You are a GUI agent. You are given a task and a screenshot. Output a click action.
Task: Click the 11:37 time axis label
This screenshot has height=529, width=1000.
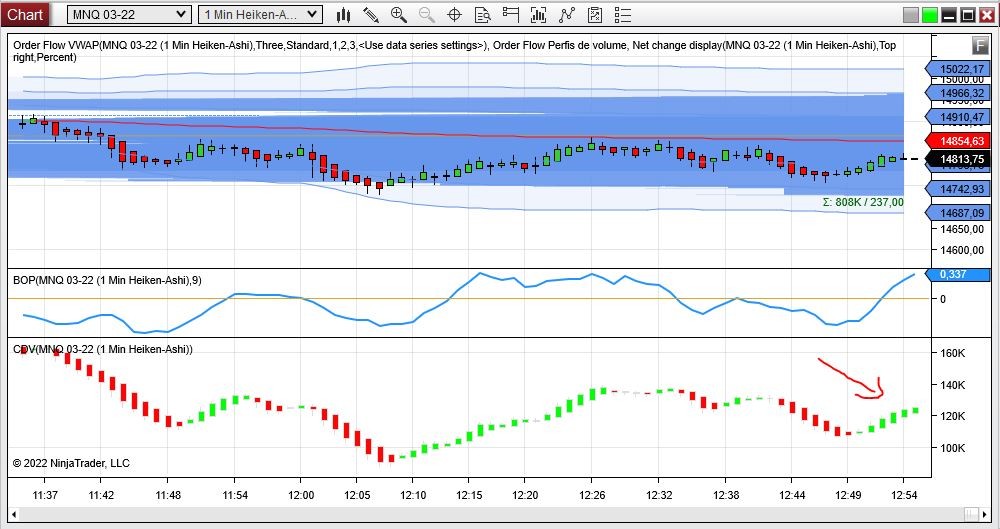45,495
